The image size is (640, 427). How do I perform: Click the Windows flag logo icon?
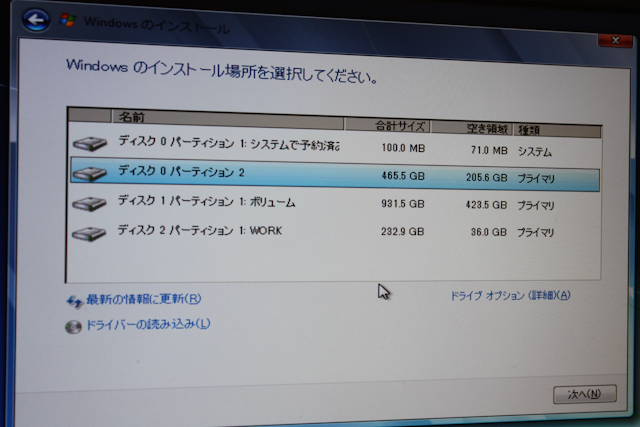(67, 20)
